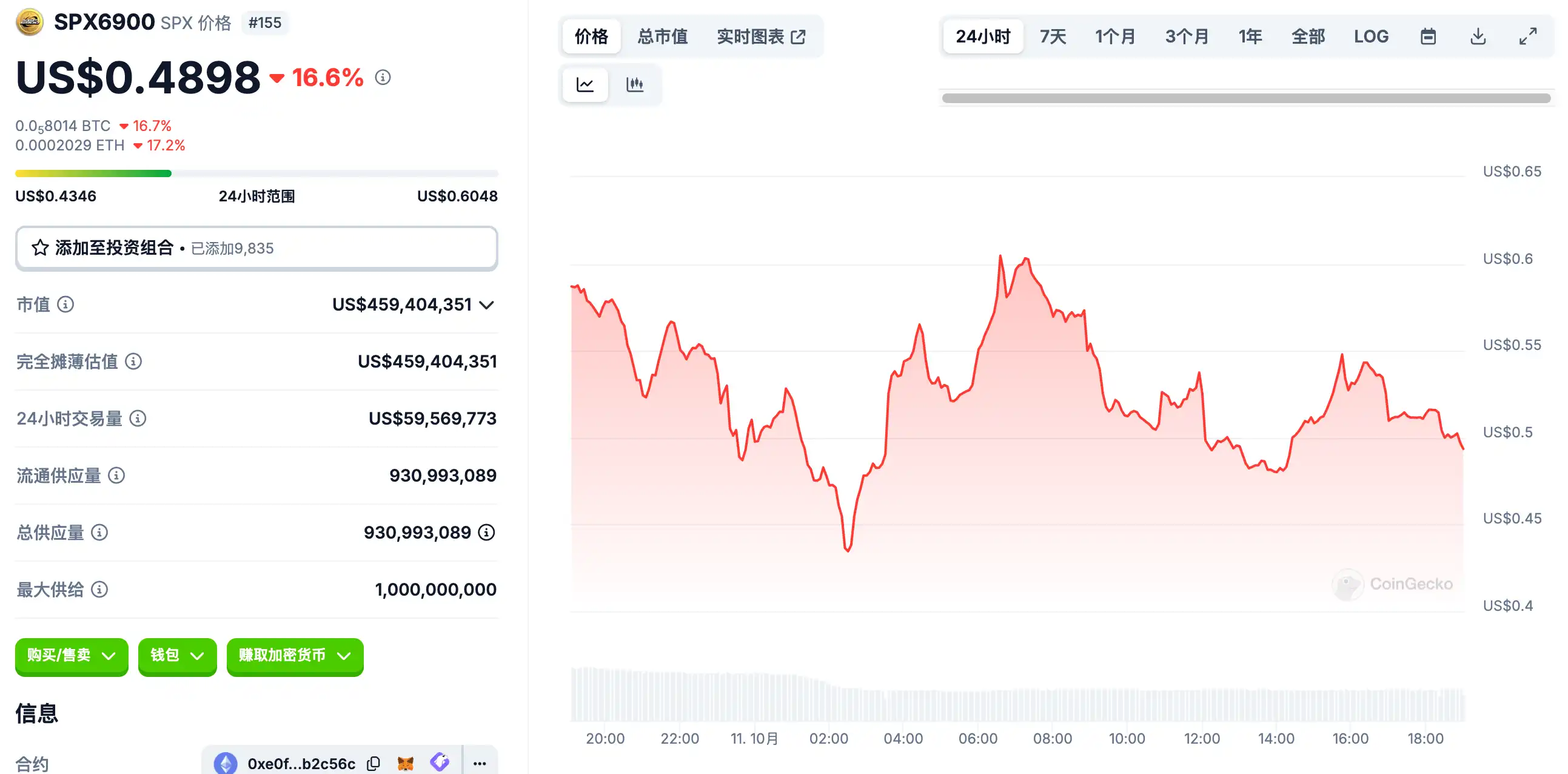This screenshot has width=1568, height=774.
Task: Open the calendar date range picker
Action: coord(1428,36)
